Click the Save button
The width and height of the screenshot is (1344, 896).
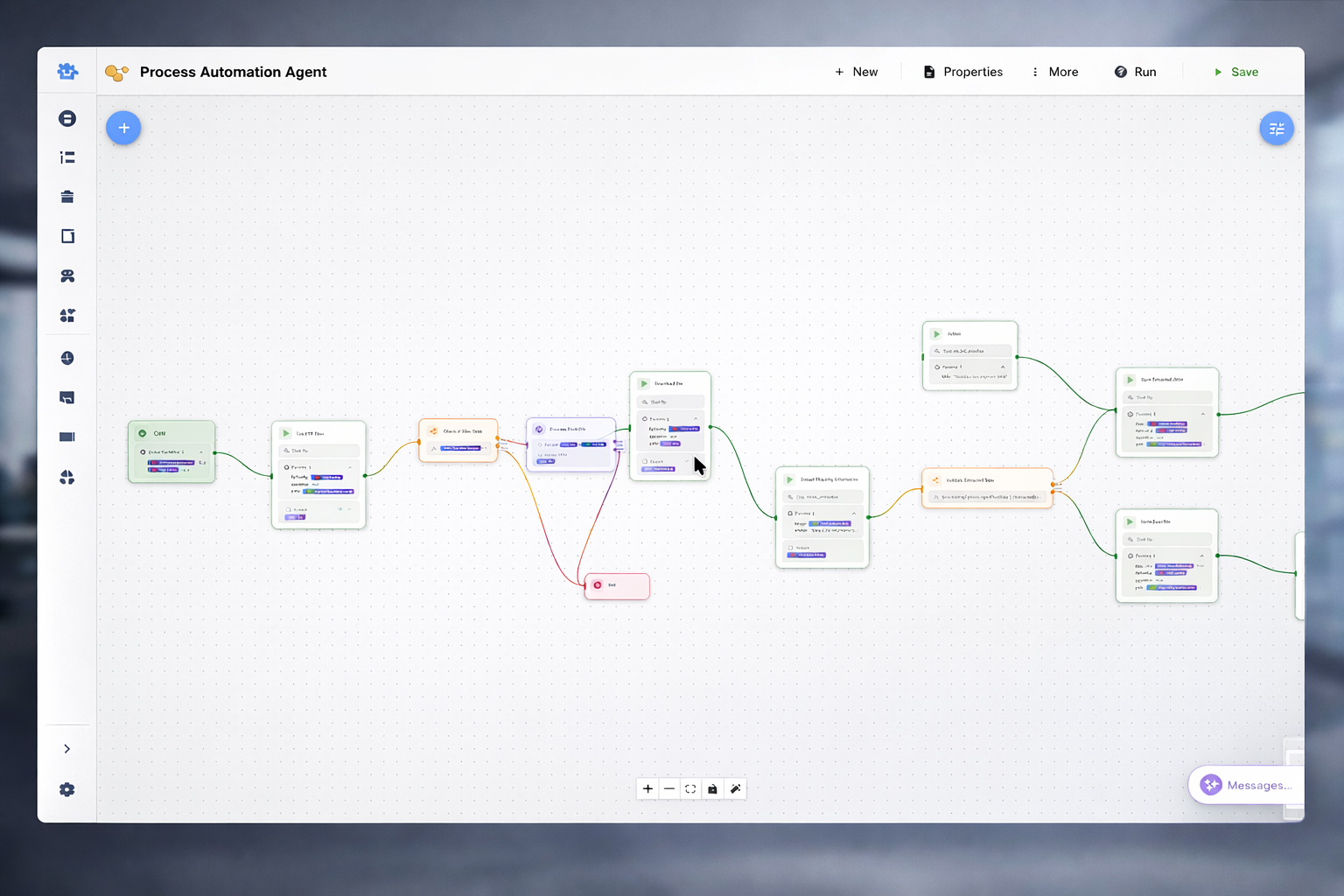click(x=1235, y=72)
